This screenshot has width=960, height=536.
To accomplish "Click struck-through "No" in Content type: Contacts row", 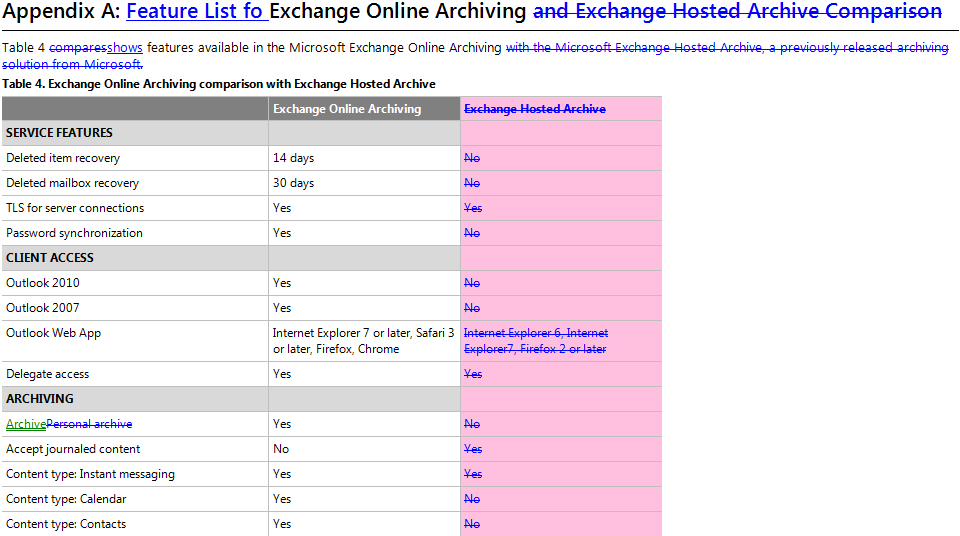I will pyautogui.click(x=472, y=524).
